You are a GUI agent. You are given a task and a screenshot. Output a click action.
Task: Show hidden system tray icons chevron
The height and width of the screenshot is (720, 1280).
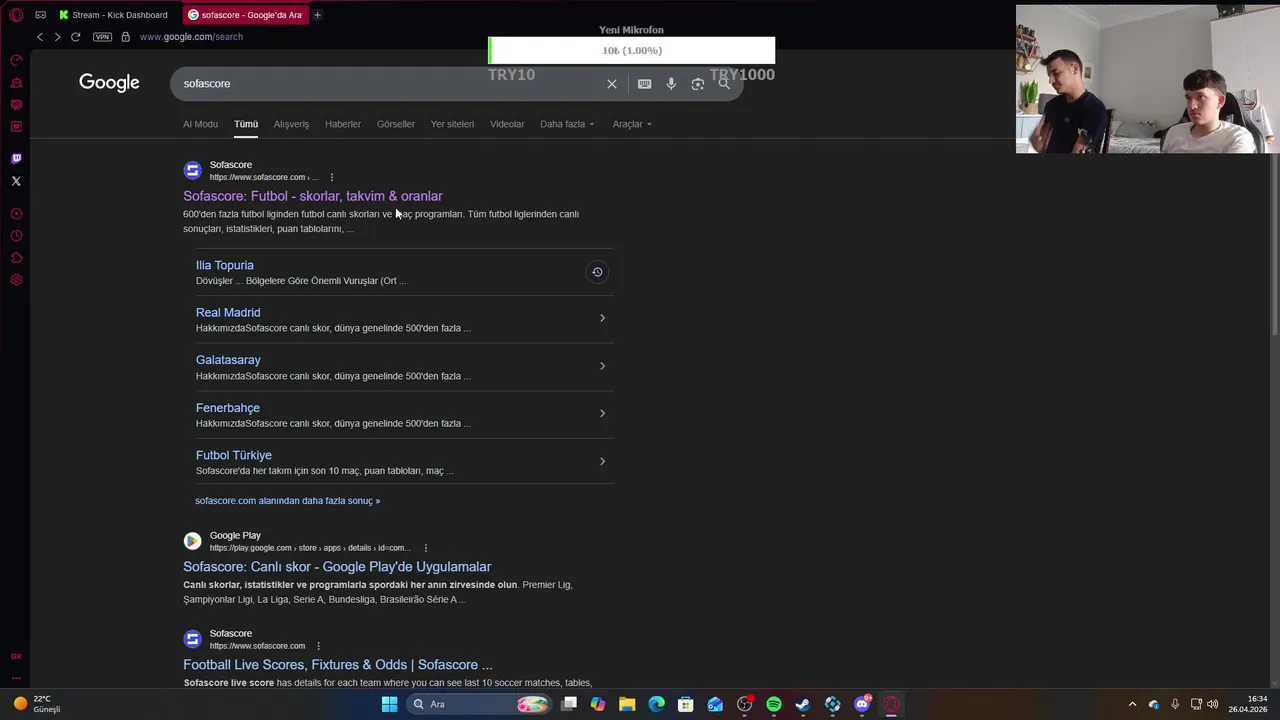tap(1132, 704)
